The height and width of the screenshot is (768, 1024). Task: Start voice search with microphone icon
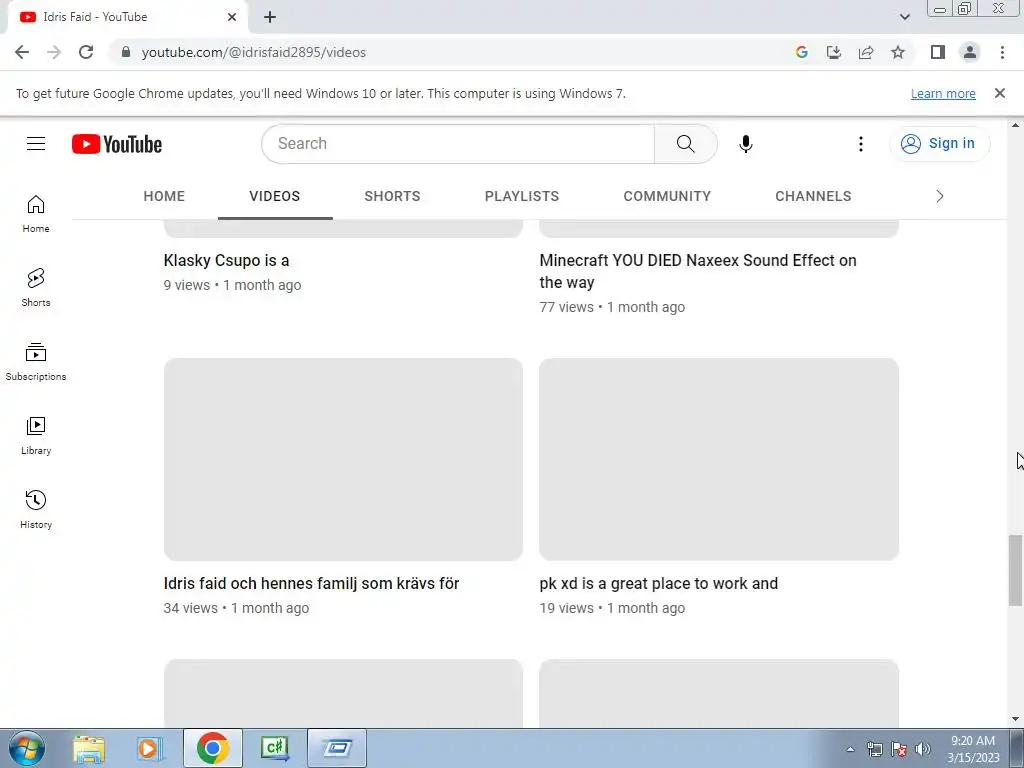tap(745, 144)
